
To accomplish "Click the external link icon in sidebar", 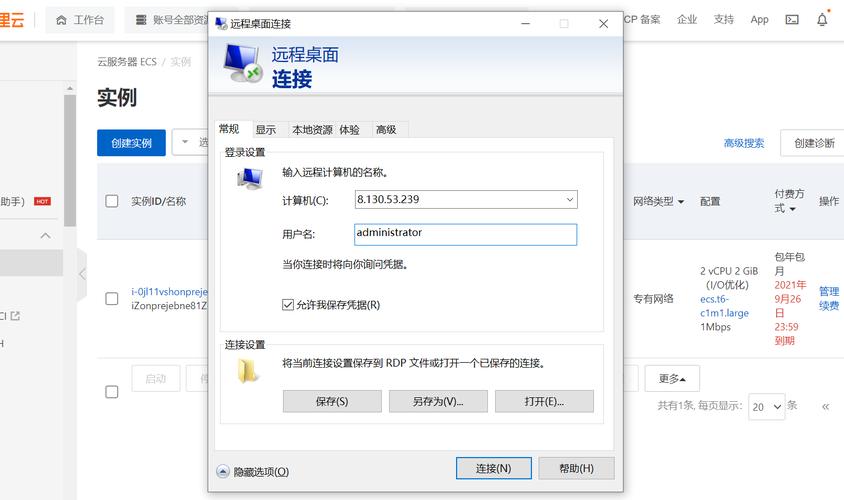I will pos(15,316).
